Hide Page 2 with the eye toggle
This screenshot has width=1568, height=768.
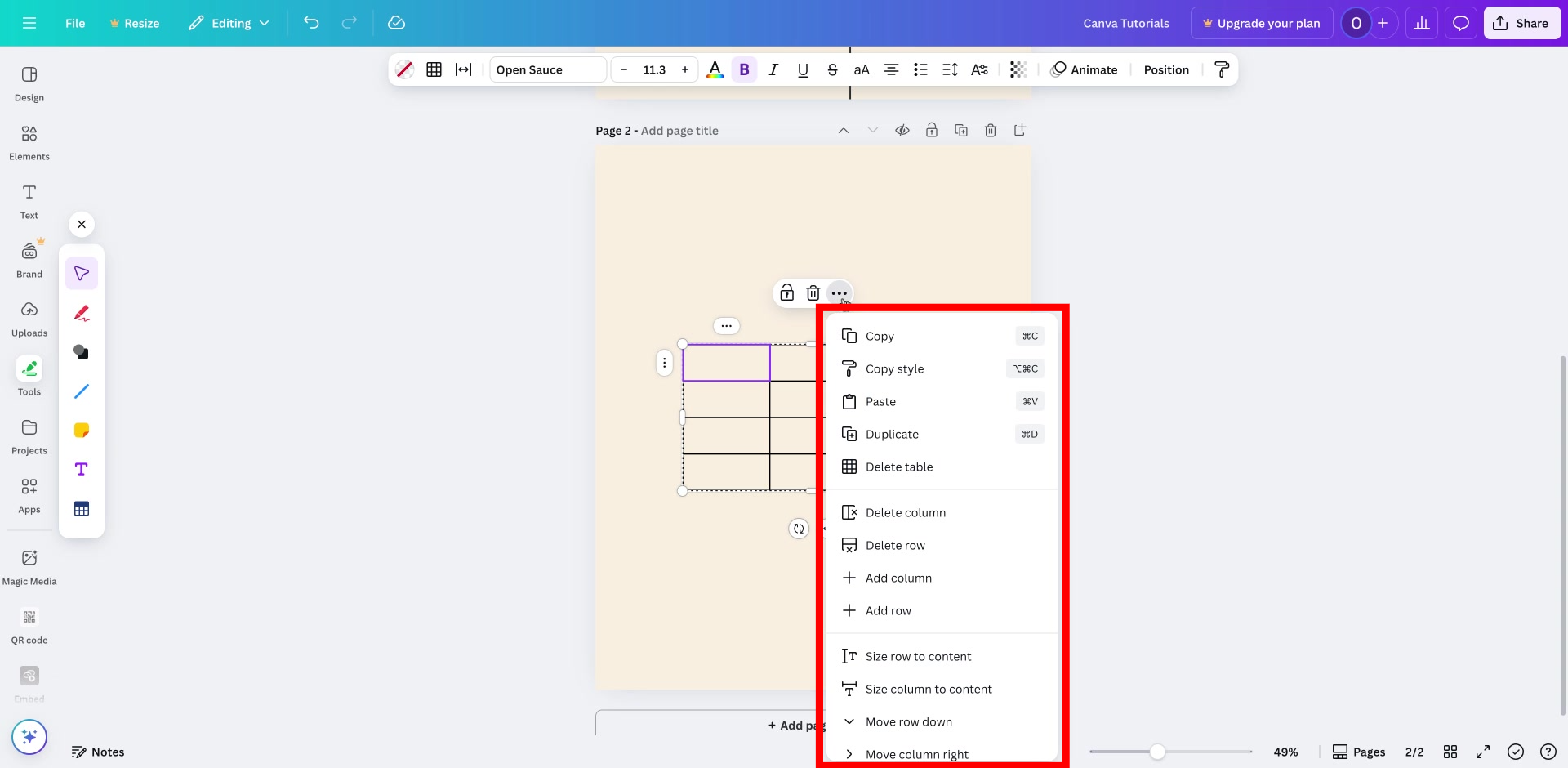(x=902, y=130)
